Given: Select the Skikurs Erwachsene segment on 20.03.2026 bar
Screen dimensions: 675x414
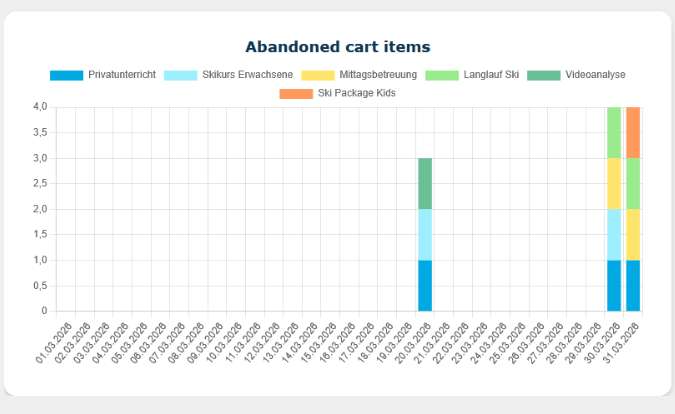Looking at the screenshot, I should click(x=425, y=234).
